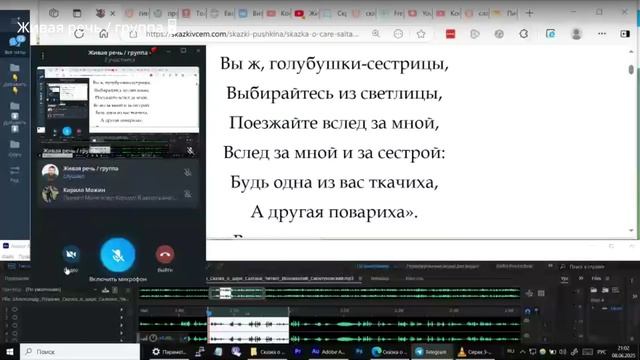Add the page to favorites with the star
This screenshot has height=360, width=640.
coord(421,34)
